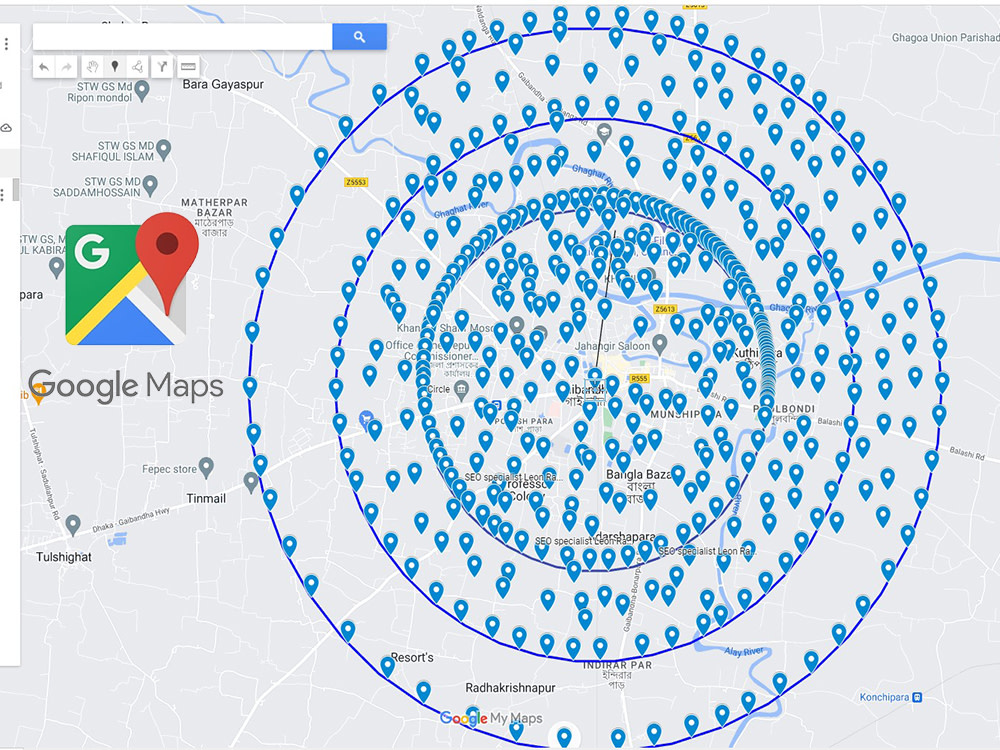Viewport: 1000px width, 750px height.
Task: Select the hand pan tool
Action: pyautogui.click(x=92, y=67)
